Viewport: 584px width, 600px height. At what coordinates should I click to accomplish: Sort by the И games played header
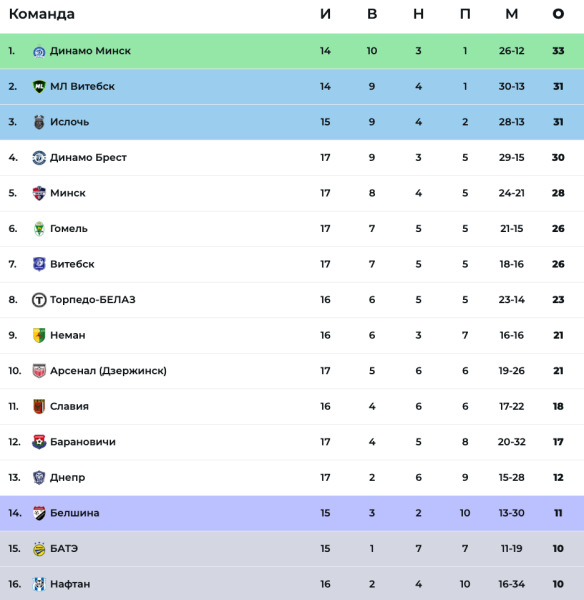[x=325, y=14]
